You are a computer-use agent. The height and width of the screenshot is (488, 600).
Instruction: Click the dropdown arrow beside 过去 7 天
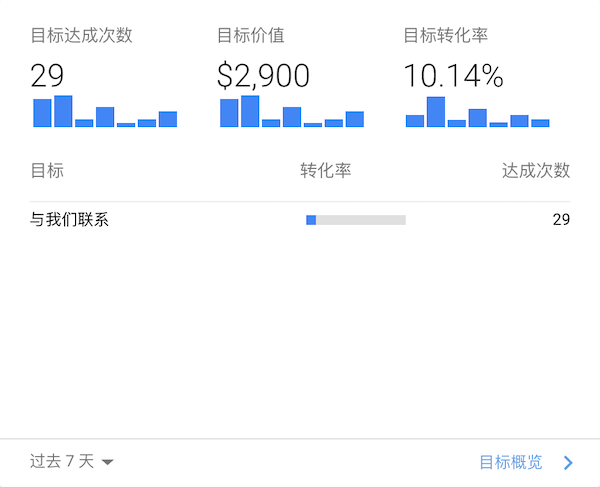pyautogui.click(x=108, y=462)
